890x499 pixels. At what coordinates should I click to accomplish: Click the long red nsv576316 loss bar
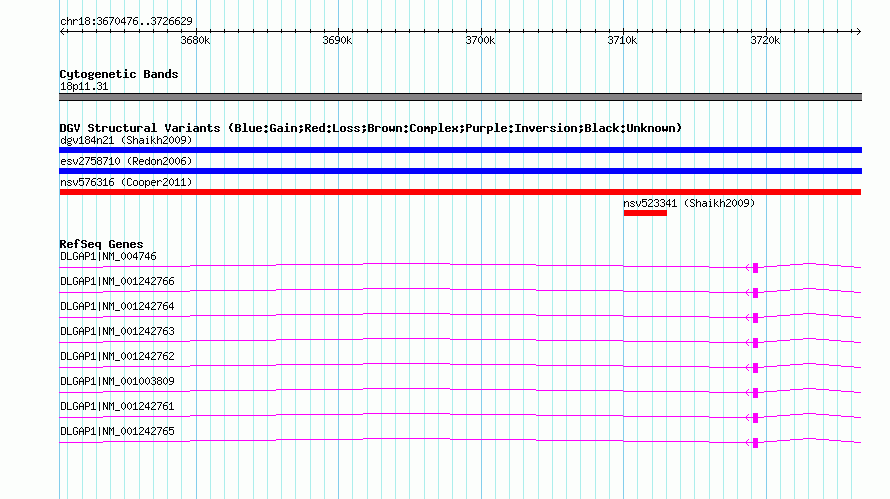point(460,192)
